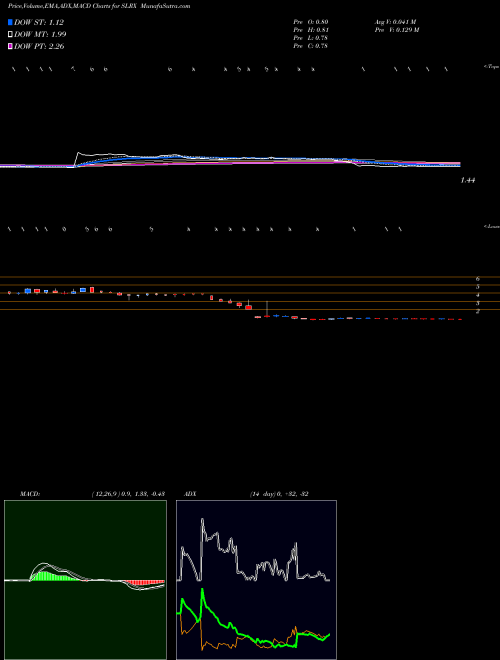
Task: Select the 'DOW MT: 1.99' legend text
Action: (x=40, y=35)
